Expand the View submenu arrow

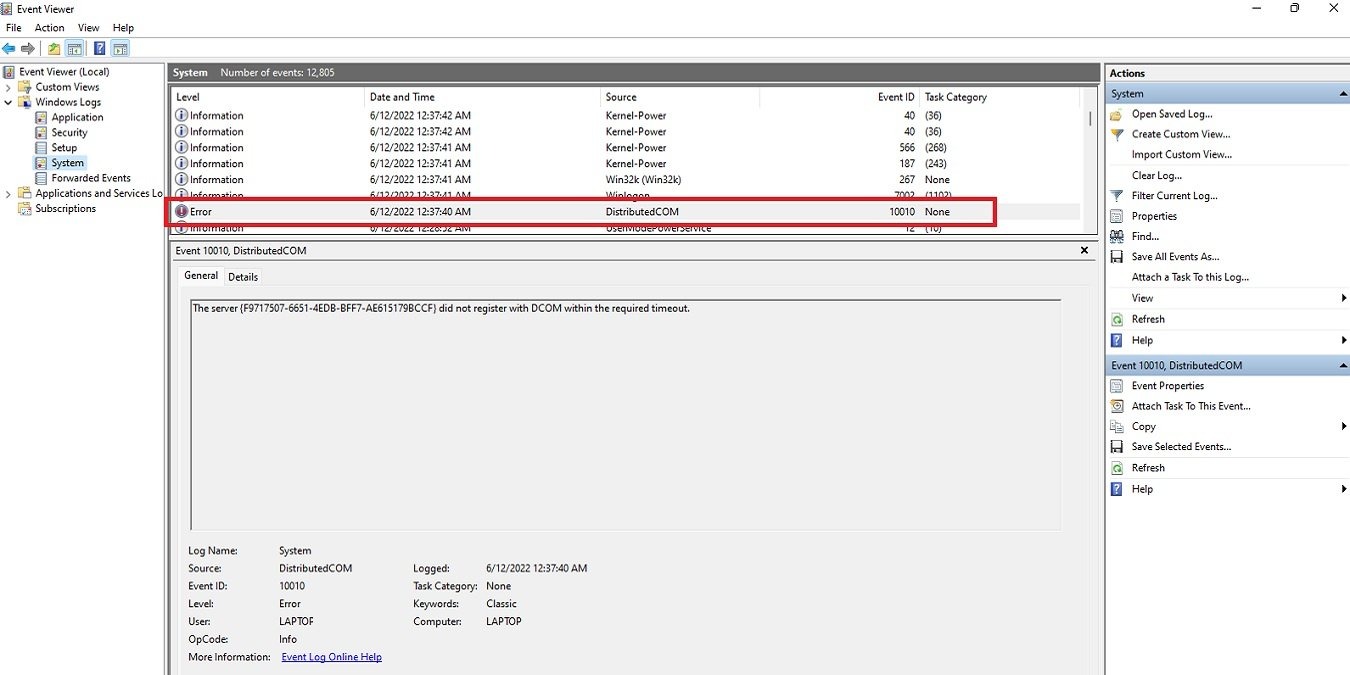(1345, 297)
